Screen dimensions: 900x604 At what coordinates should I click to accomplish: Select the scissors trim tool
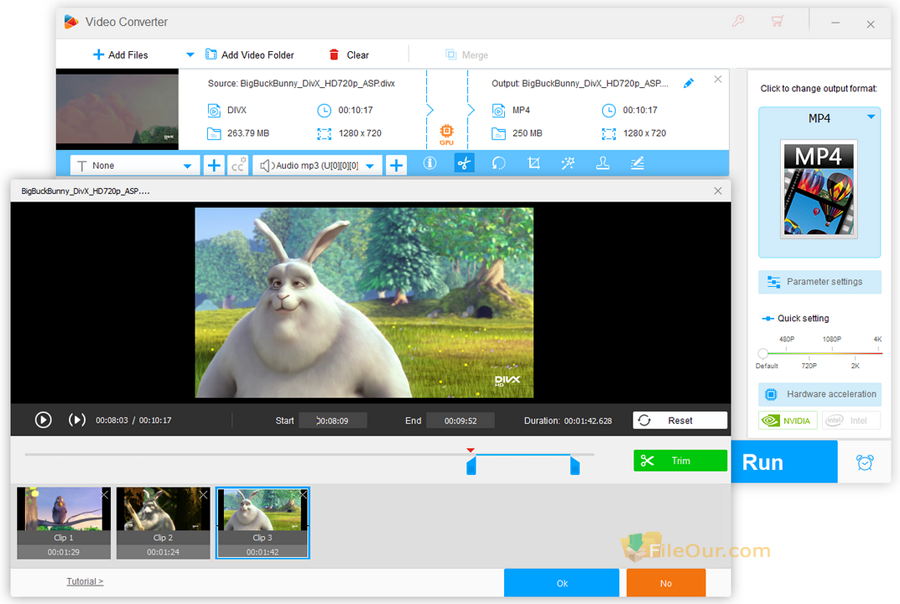(x=464, y=164)
